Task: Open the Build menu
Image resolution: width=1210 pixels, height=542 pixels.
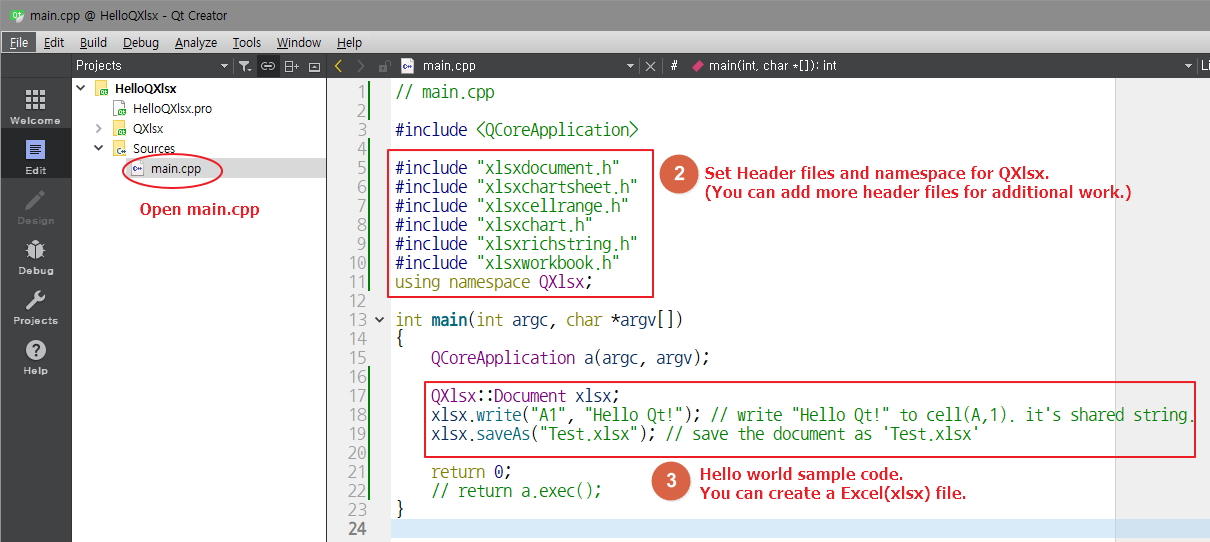Action: pos(93,42)
